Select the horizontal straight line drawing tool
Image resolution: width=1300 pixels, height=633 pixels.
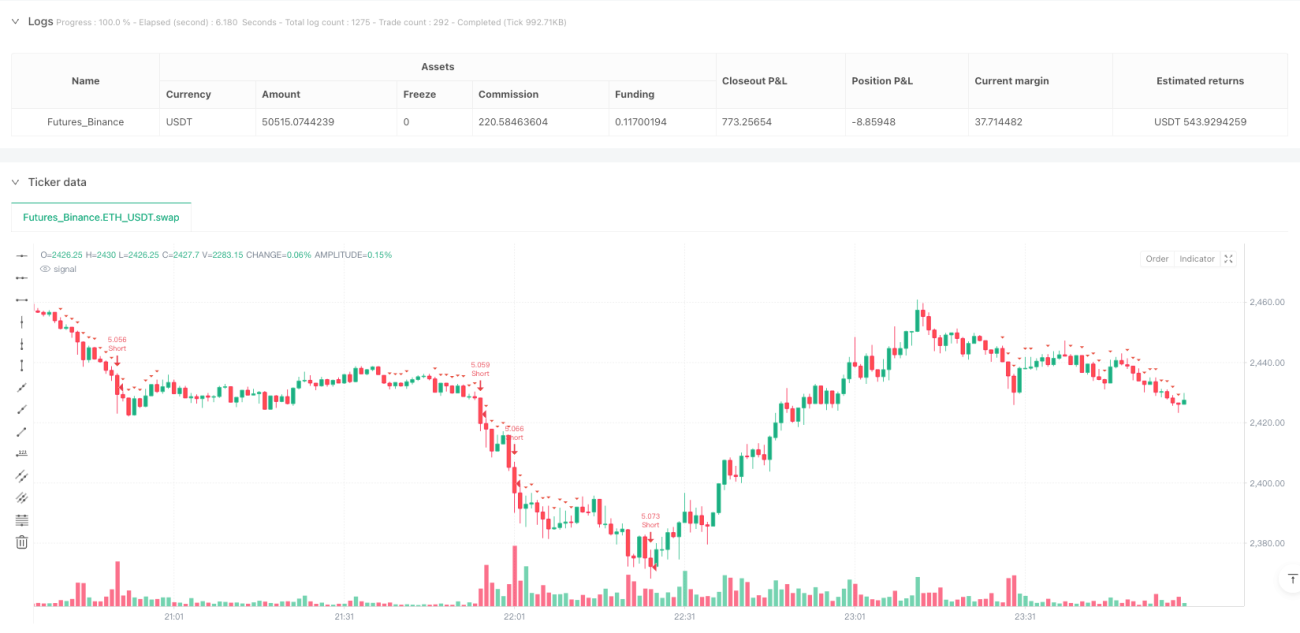[x=22, y=255]
